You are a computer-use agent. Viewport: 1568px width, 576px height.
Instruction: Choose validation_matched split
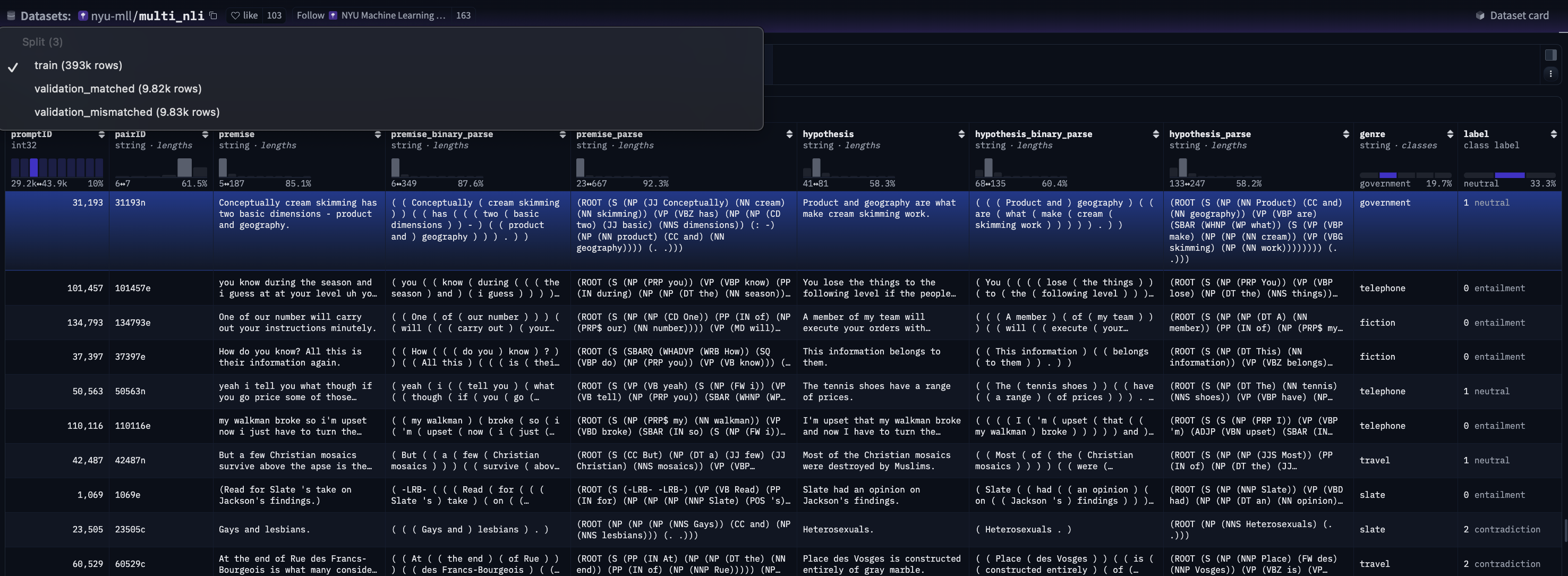(117, 89)
